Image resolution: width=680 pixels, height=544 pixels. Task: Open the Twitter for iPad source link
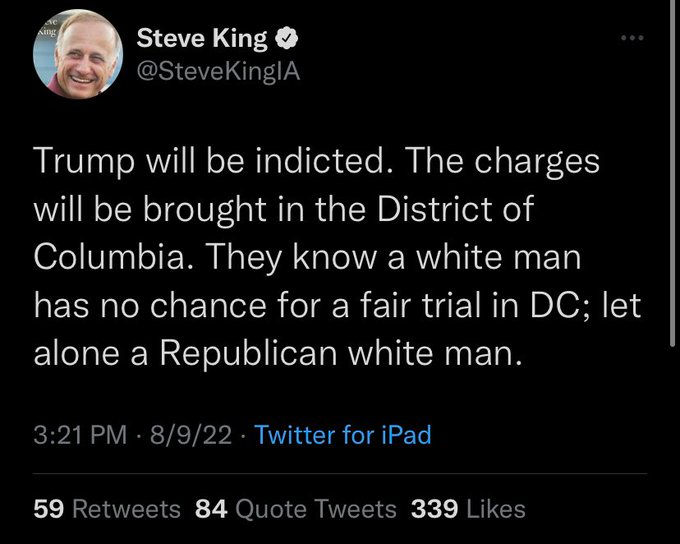coord(343,435)
